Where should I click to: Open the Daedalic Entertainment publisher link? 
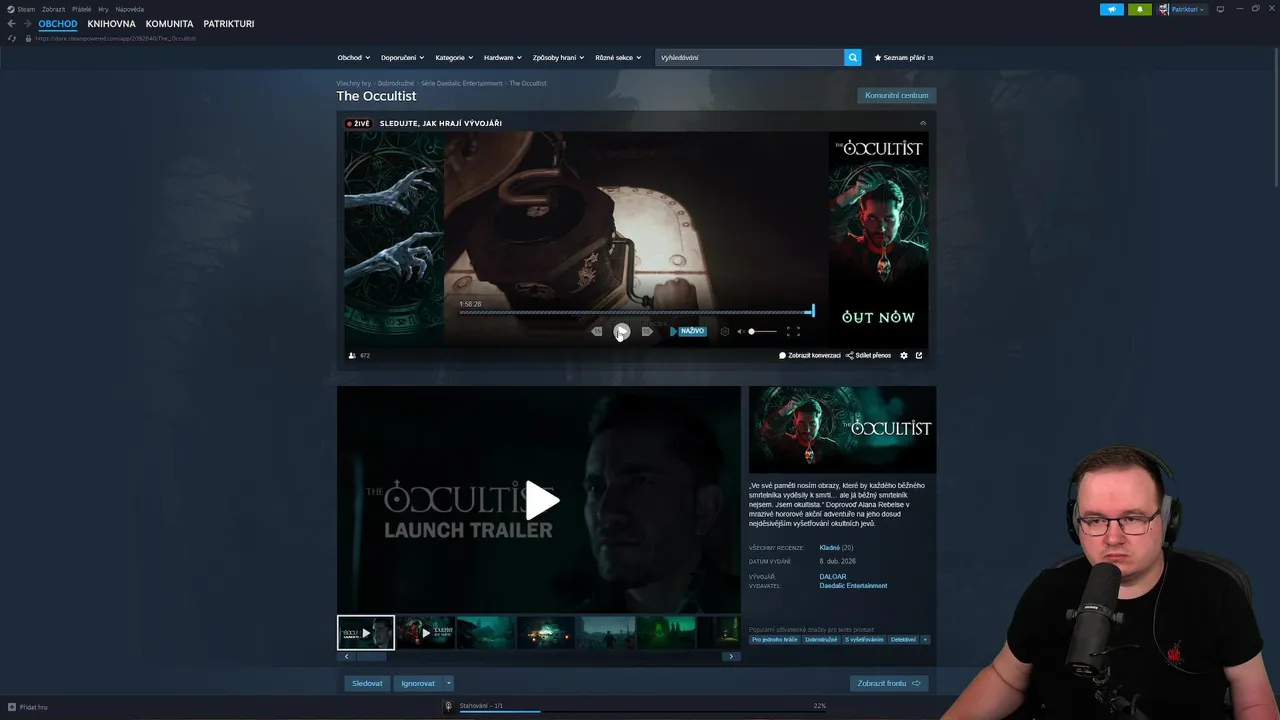[853, 586]
